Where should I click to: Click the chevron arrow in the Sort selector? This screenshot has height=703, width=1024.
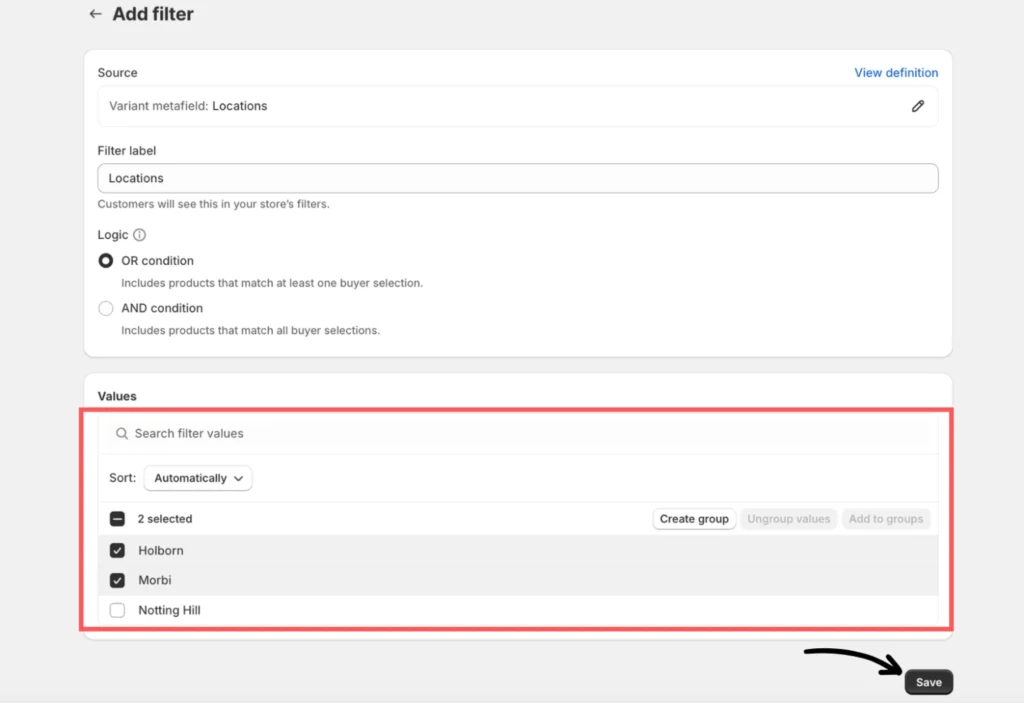(x=239, y=479)
